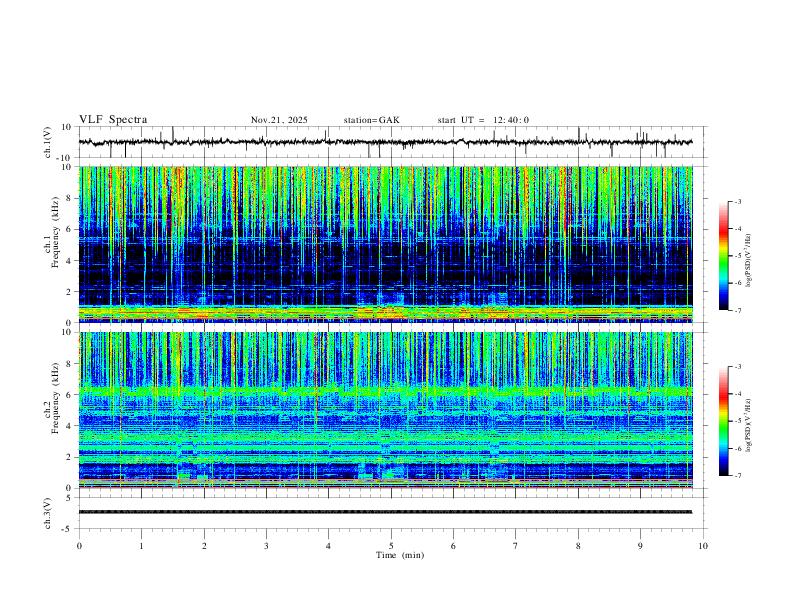Click the ch.1 spectrogram color scale bar
Image resolution: width=792 pixels, height=612 pixels.
(724, 256)
